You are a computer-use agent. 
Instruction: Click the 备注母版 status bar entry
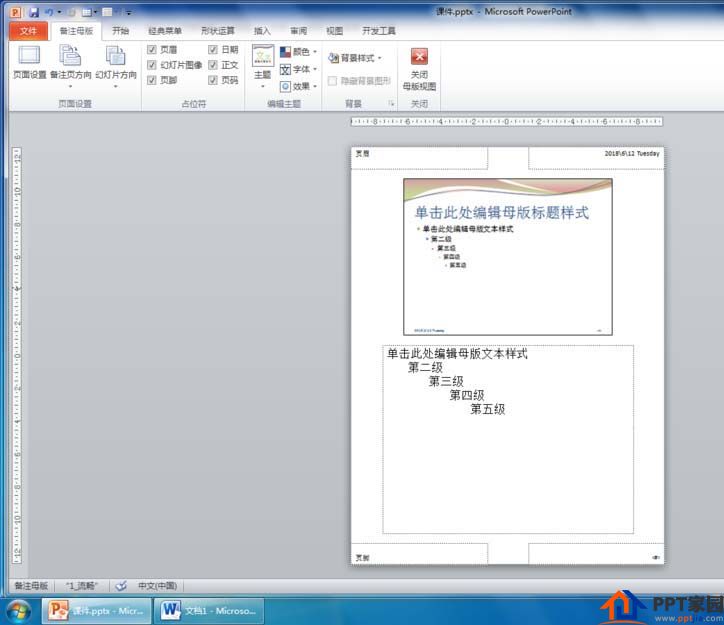pos(31,586)
